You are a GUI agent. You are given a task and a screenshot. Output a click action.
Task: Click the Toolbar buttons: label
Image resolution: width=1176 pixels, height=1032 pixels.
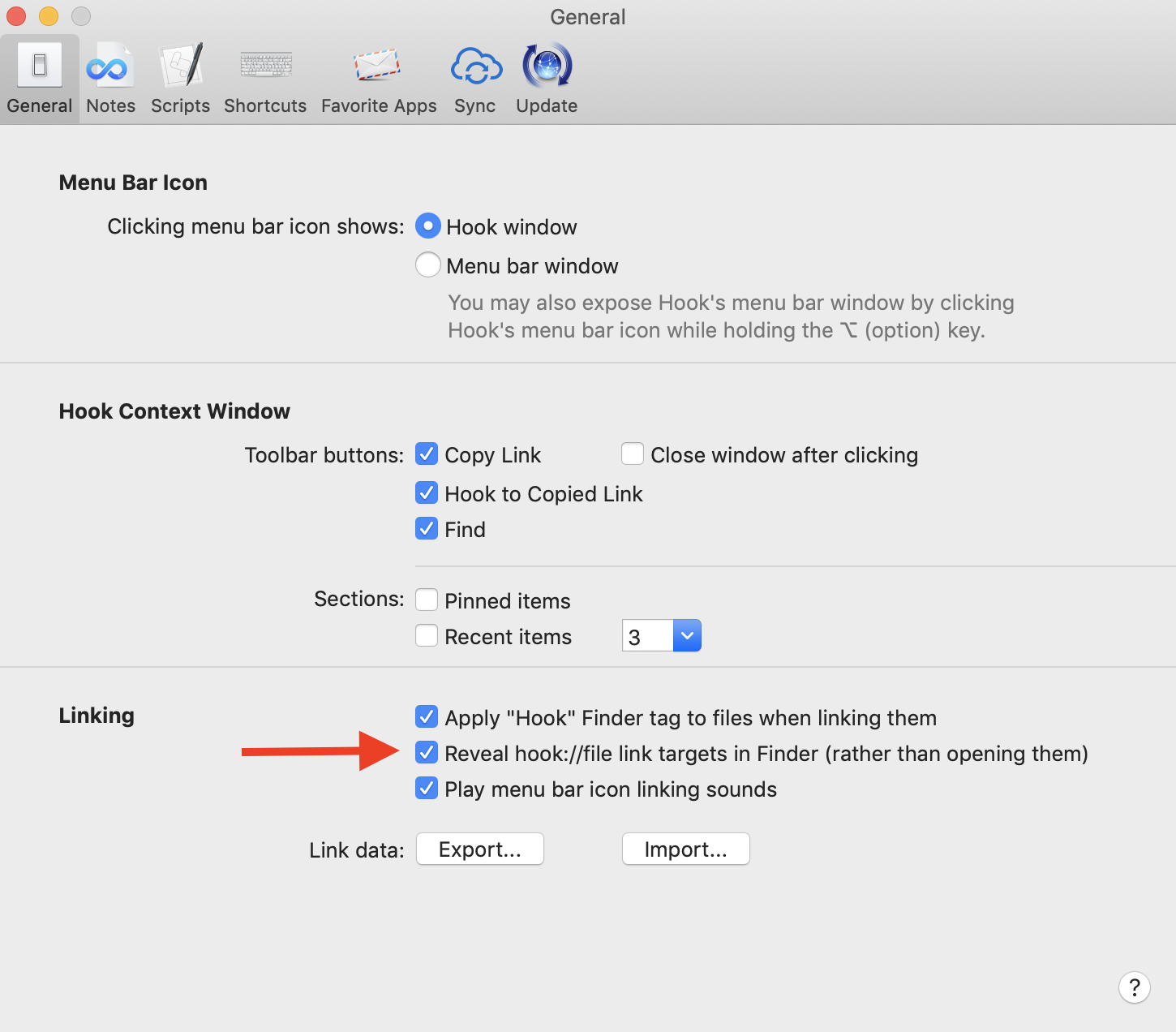[x=324, y=455]
